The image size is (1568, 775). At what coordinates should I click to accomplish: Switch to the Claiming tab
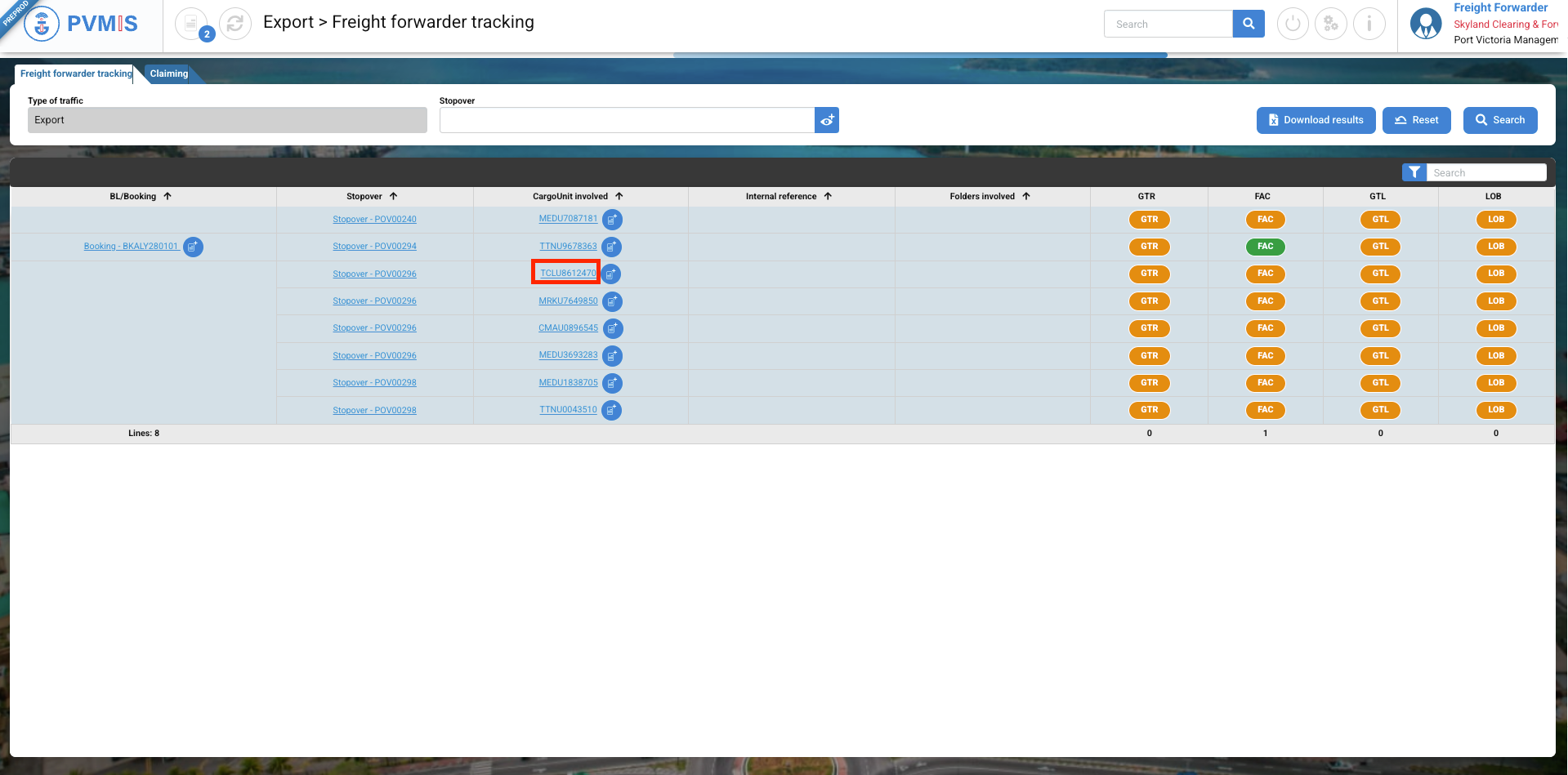169,73
